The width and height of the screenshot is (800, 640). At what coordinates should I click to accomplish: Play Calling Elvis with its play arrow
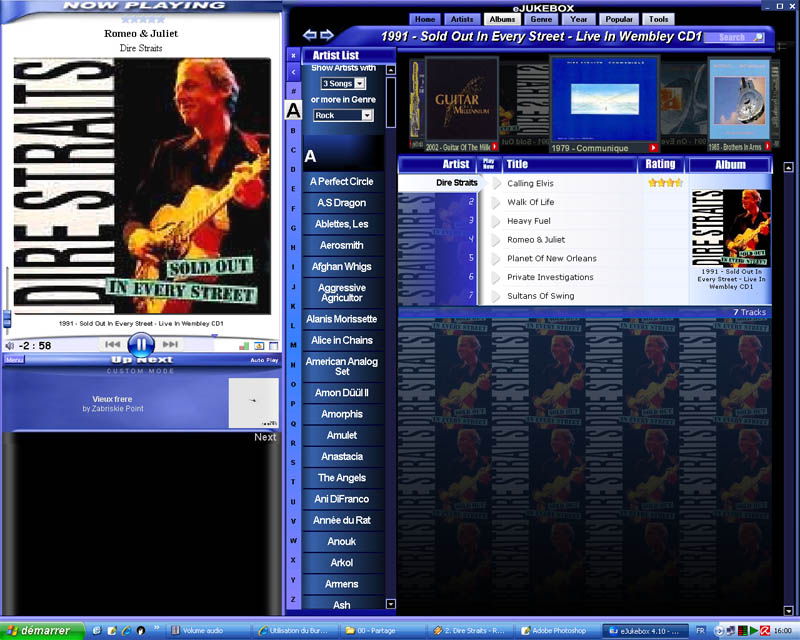tap(496, 183)
